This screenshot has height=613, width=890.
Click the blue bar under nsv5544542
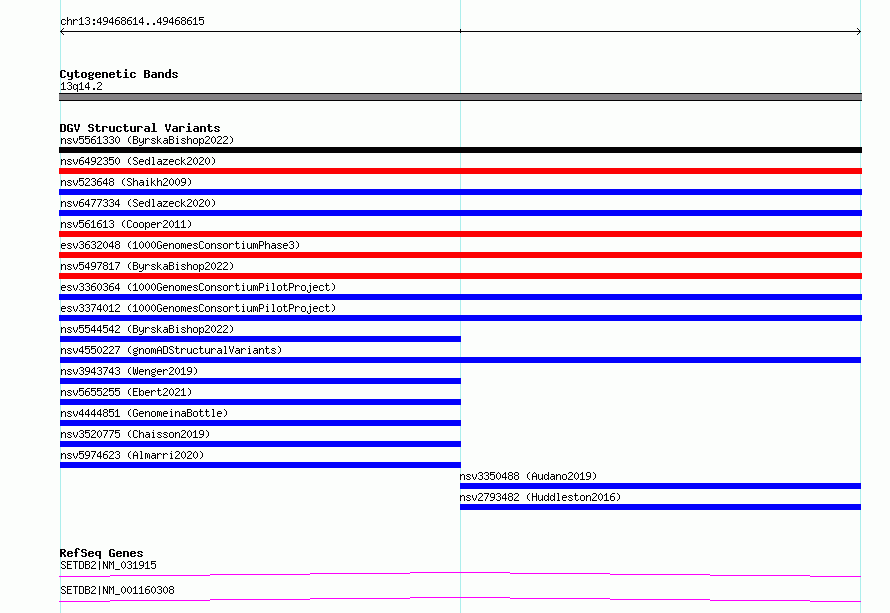[x=260, y=339]
